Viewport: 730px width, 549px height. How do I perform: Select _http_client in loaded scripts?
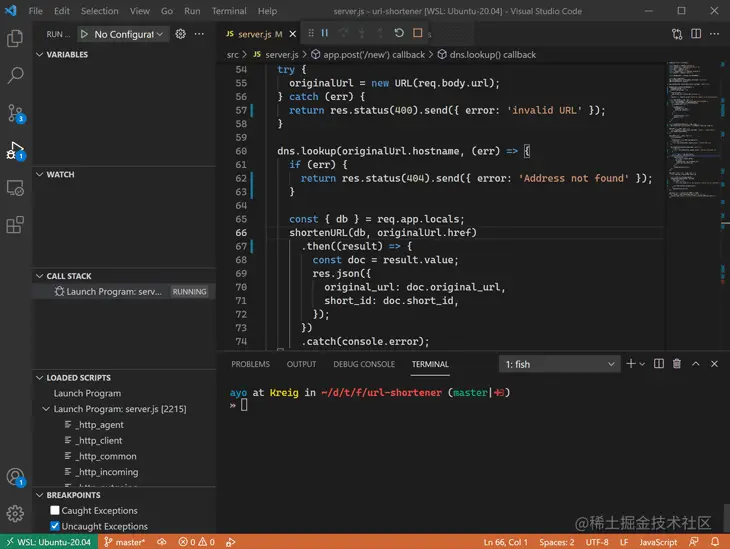(x=100, y=441)
